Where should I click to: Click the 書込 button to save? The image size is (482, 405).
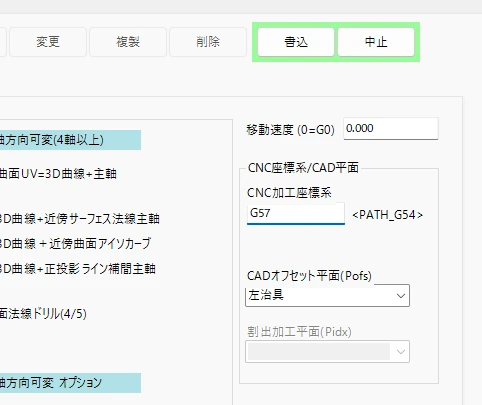pos(296,42)
